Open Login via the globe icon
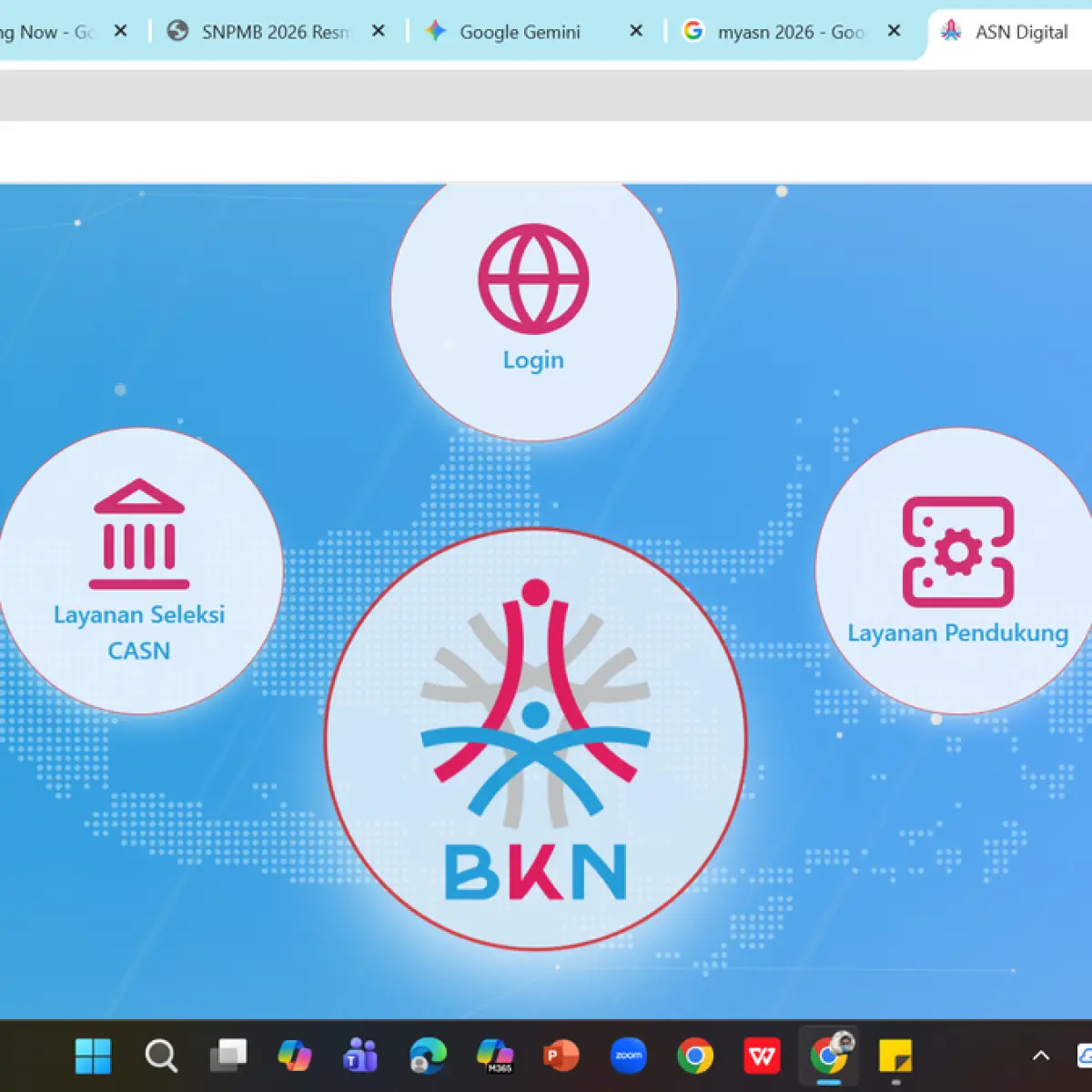The height and width of the screenshot is (1092, 1092). (534, 278)
